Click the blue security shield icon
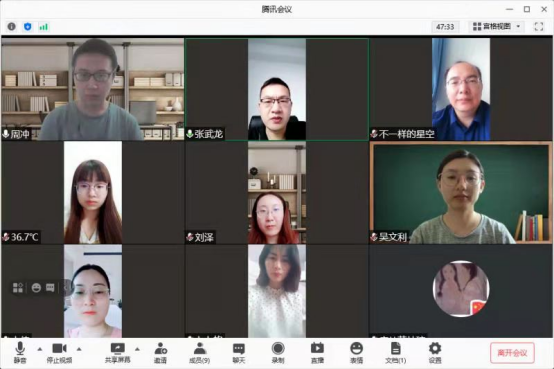Image resolution: width=554 pixels, height=369 pixels. (x=28, y=27)
